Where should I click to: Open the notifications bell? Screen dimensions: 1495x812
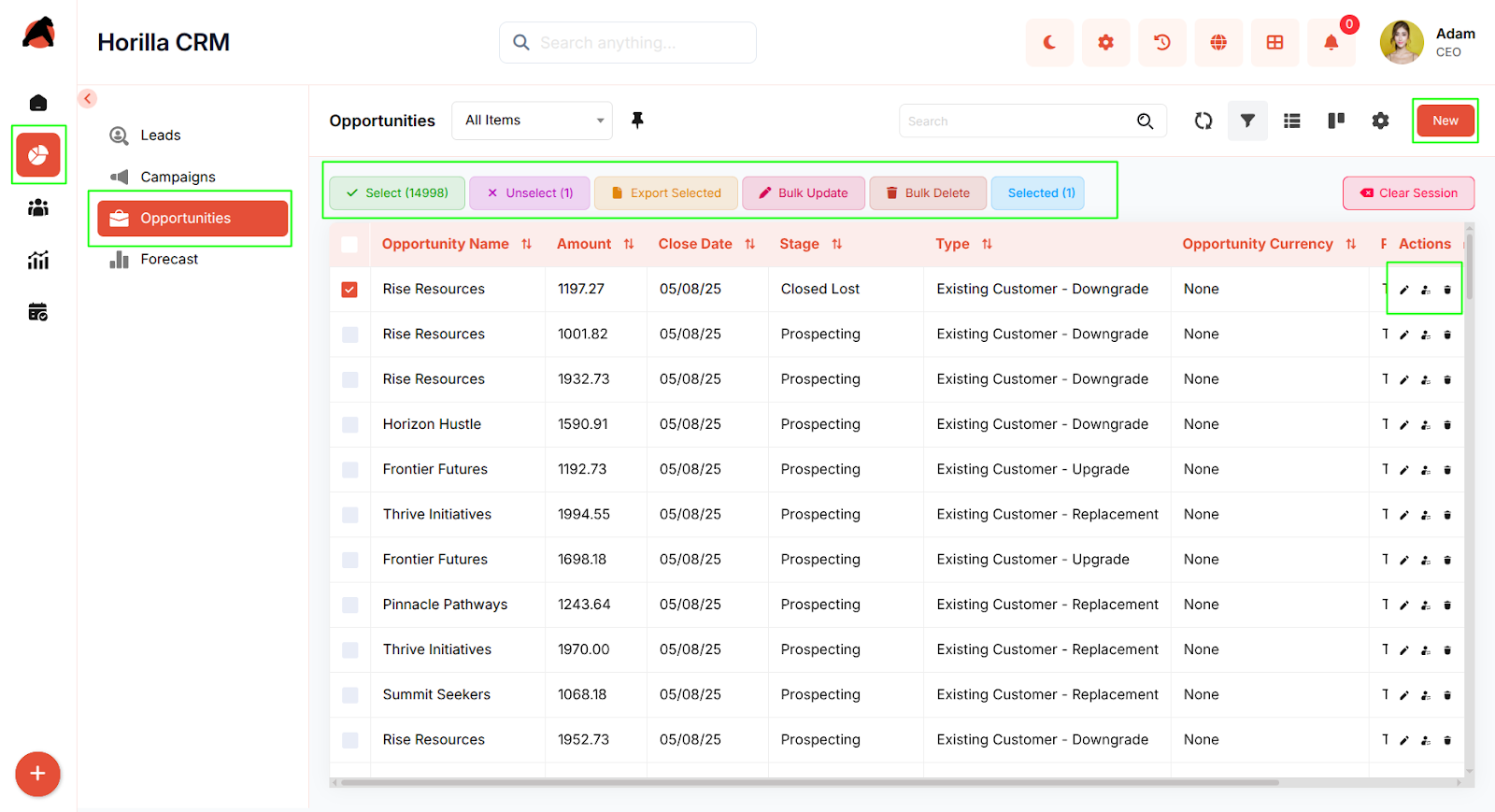(1331, 43)
